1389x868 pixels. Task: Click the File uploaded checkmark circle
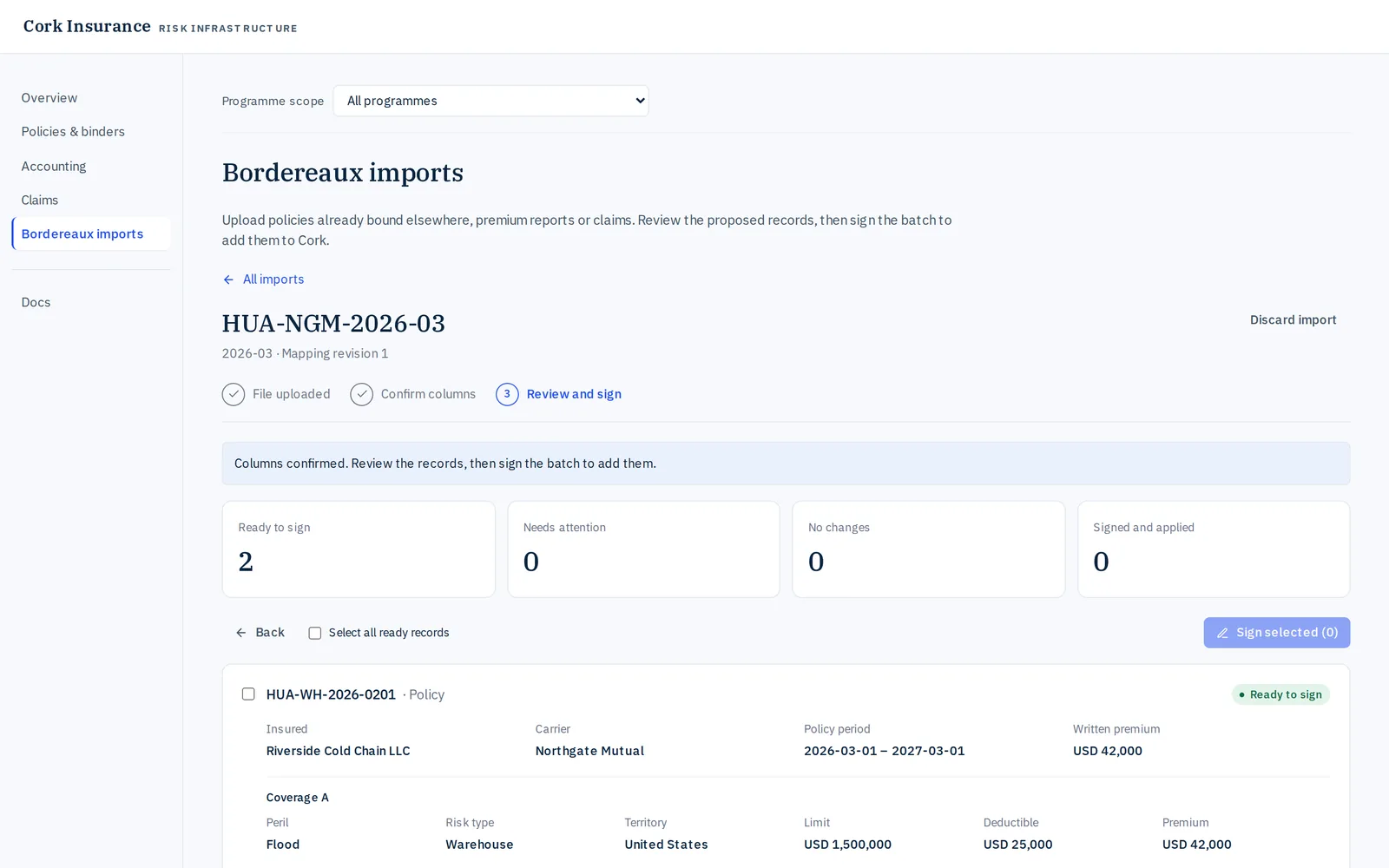[x=234, y=394]
